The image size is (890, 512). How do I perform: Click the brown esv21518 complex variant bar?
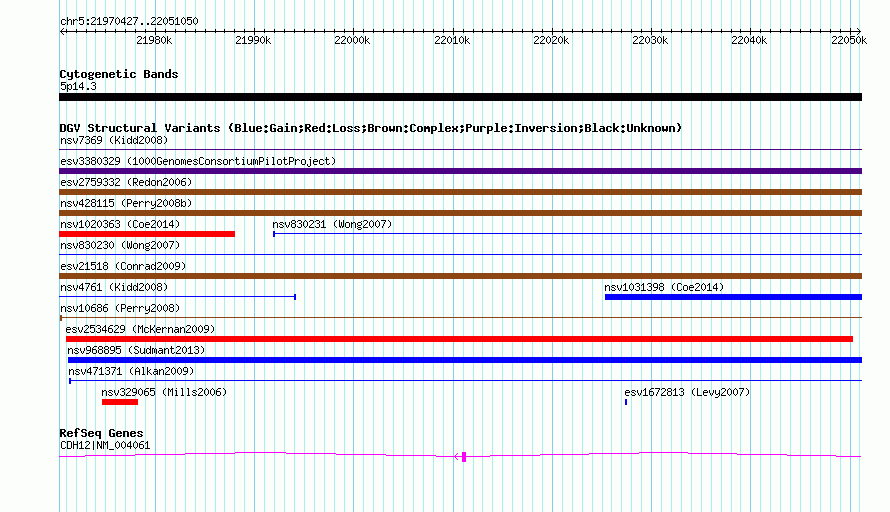pyautogui.click(x=460, y=276)
